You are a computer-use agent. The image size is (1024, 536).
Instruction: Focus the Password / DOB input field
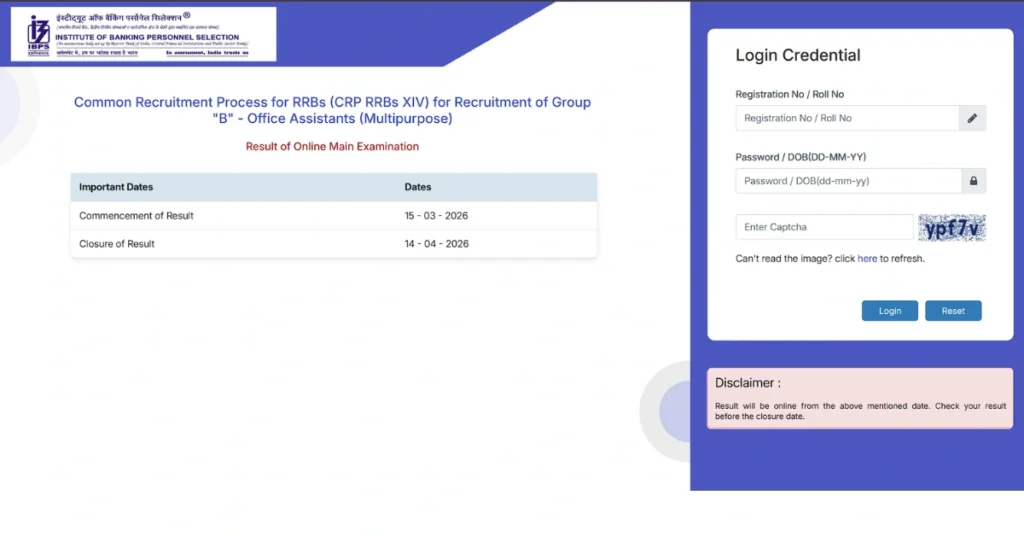point(848,181)
